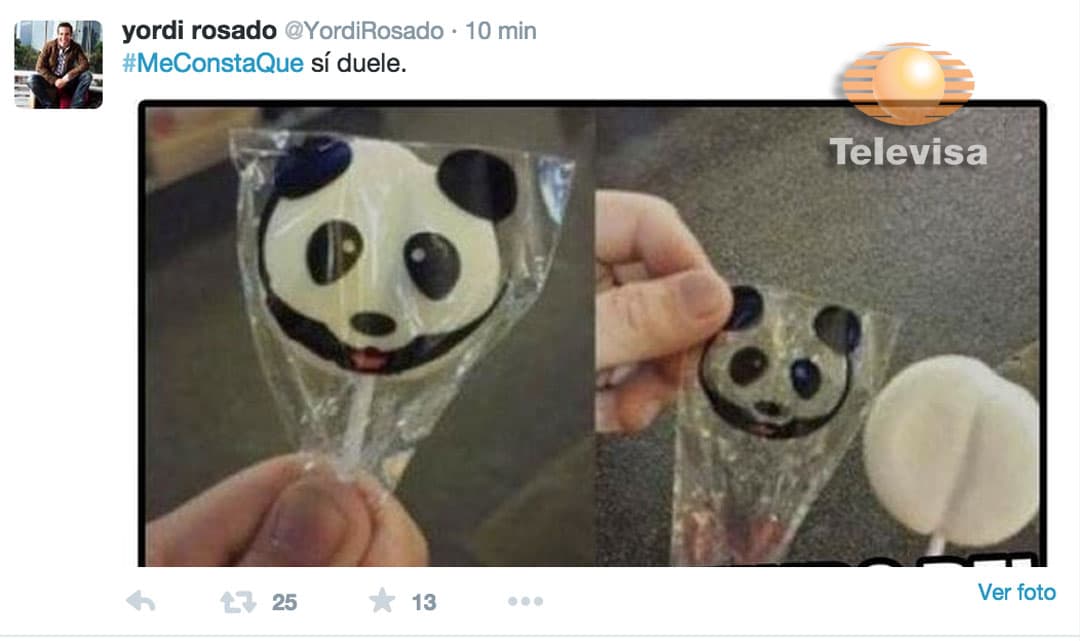This screenshot has width=1080, height=641.
Task: View the retweet count of 25
Action: [x=284, y=602]
